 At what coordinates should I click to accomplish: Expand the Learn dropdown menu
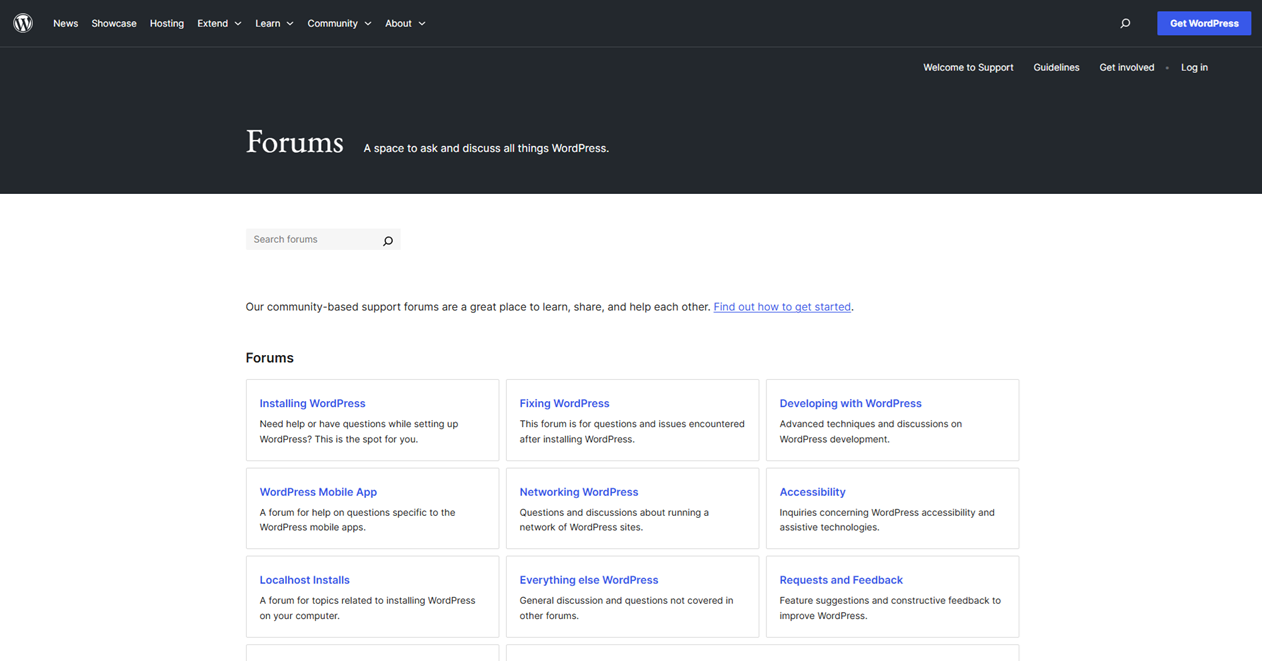[x=274, y=23]
